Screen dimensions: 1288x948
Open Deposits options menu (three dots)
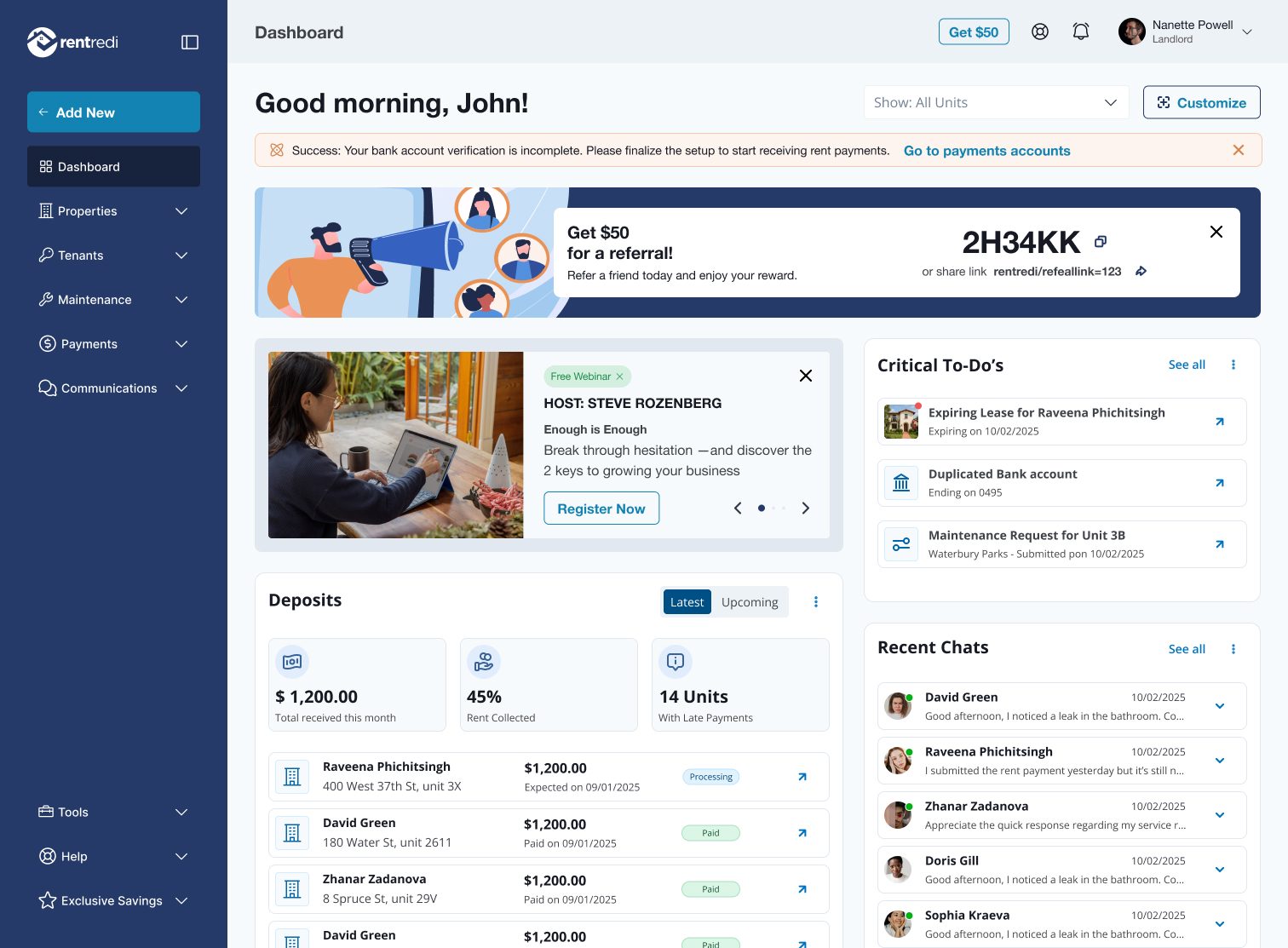(x=816, y=602)
